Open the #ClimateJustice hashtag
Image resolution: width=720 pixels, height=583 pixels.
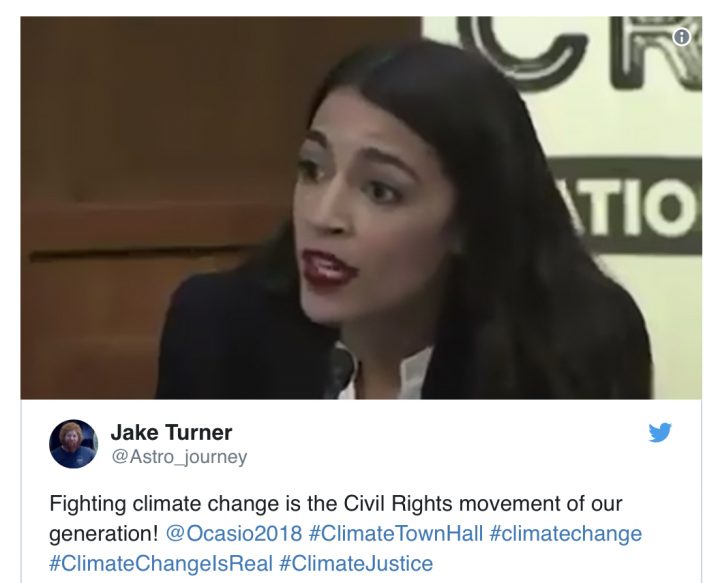point(356,563)
